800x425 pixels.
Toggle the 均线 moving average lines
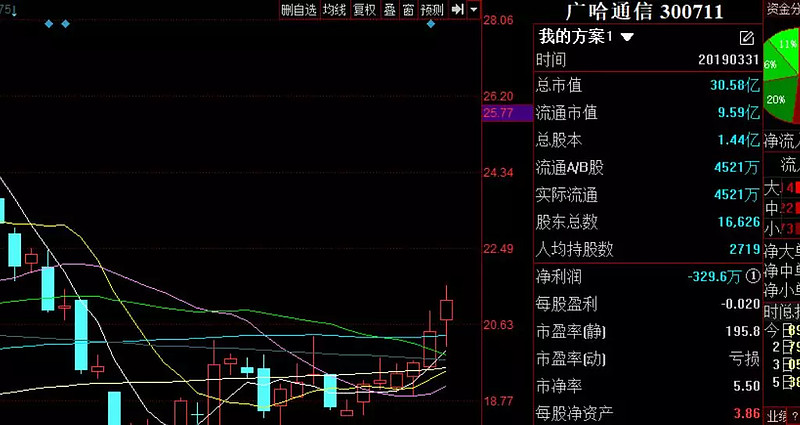pos(335,9)
